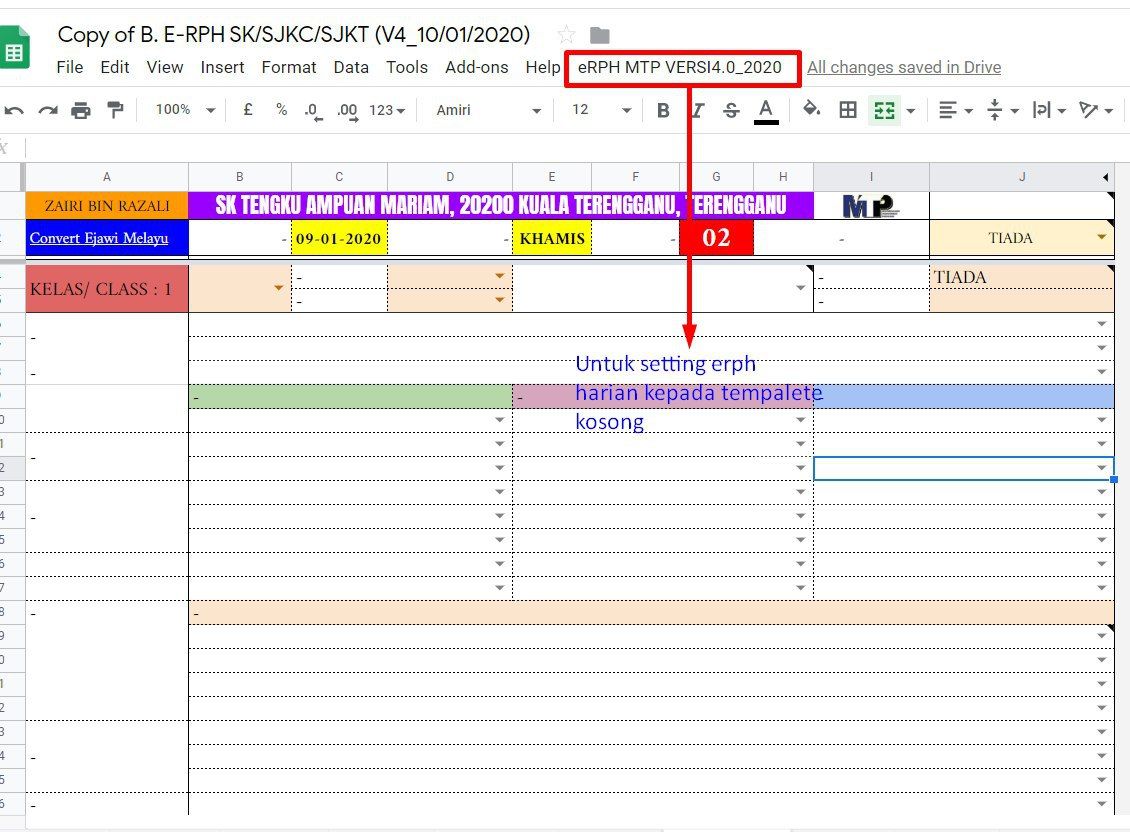This screenshot has height=832, width=1130.
Task: Open the dropdown beside KELAS/ CLASS : 1
Action: click(x=278, y=288)
